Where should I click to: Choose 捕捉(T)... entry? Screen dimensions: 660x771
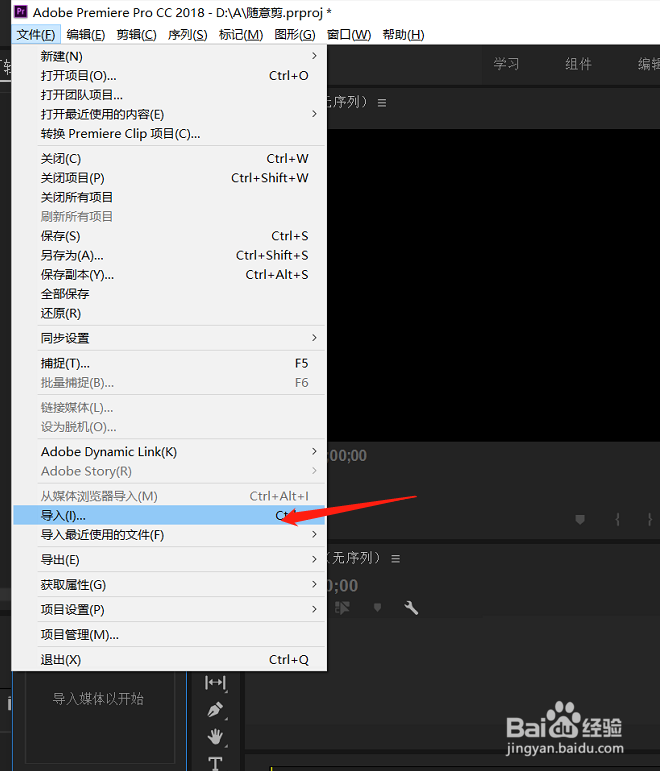pyautogui.click(x=170, y=363)
